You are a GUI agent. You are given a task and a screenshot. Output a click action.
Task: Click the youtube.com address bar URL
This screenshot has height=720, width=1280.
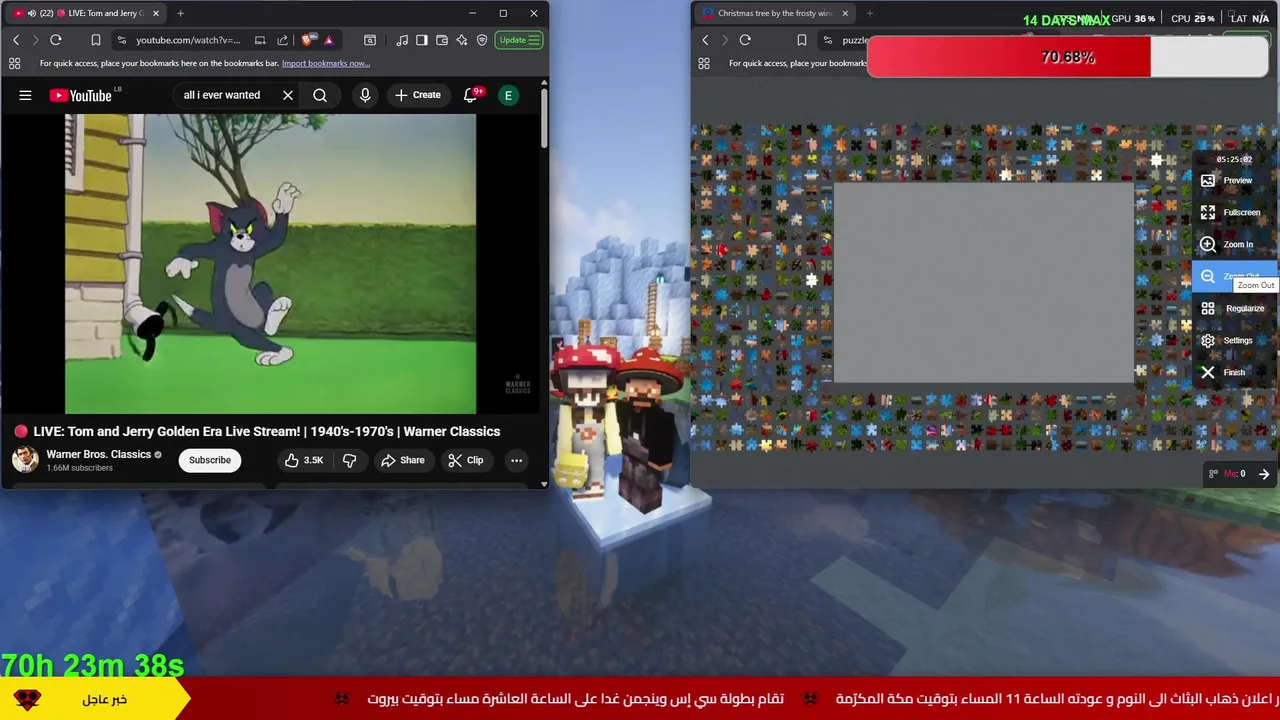(188, 40)
